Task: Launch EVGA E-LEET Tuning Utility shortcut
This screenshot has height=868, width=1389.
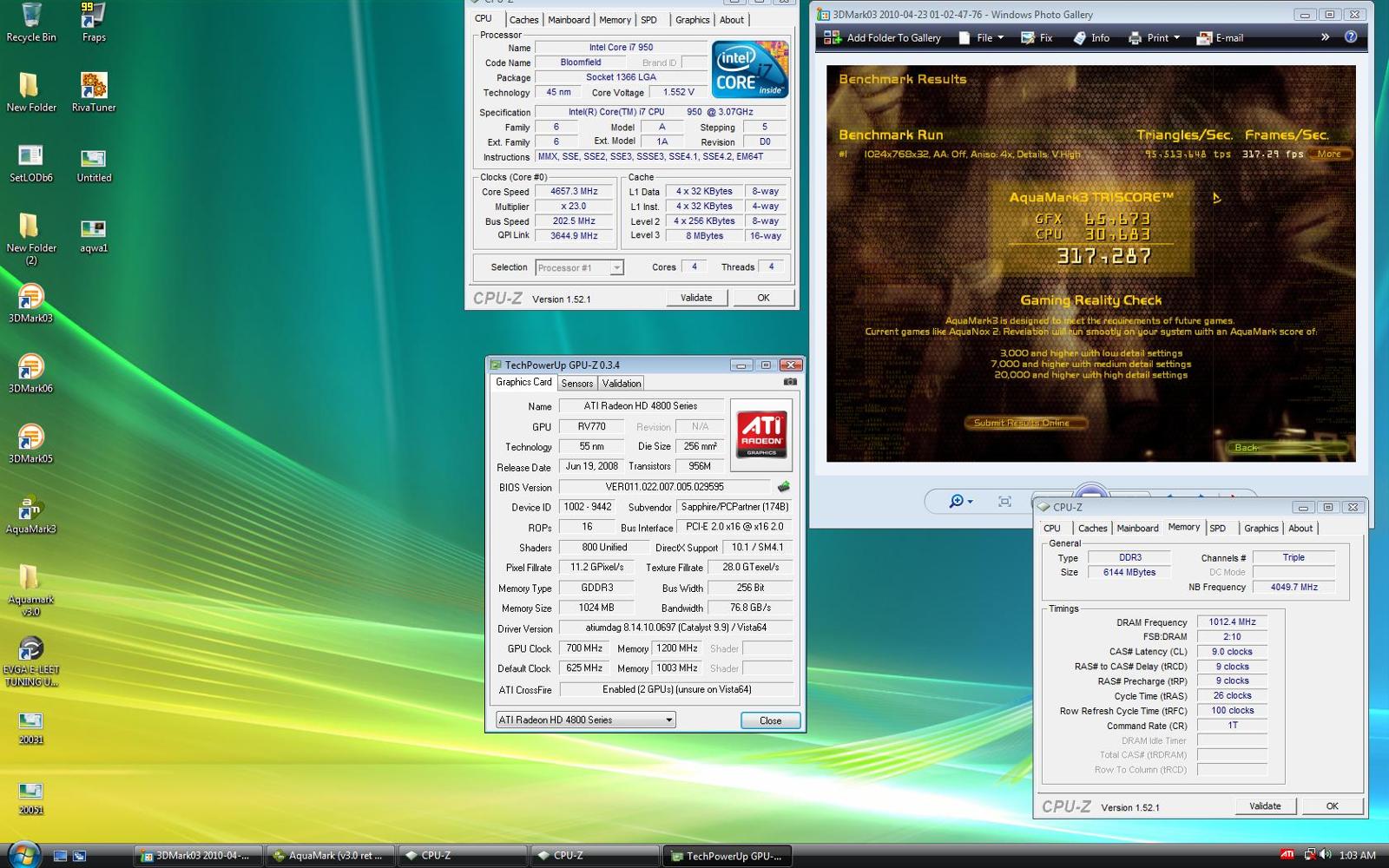Action: click(x=31, y=661)
